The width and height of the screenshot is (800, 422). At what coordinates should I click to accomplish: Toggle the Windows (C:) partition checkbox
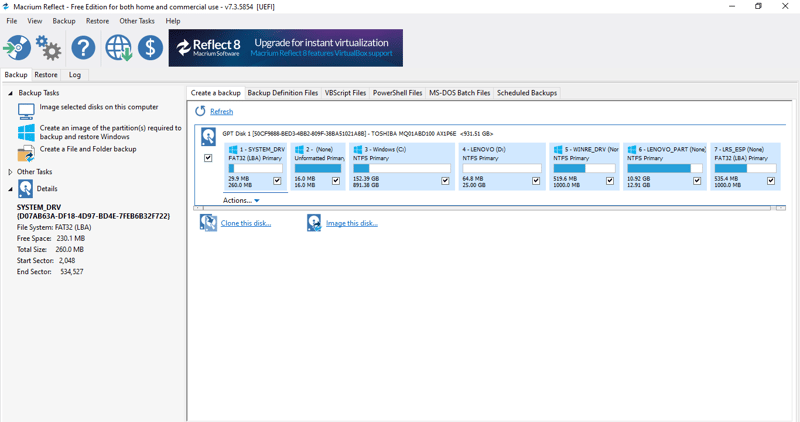coord(445,181)
